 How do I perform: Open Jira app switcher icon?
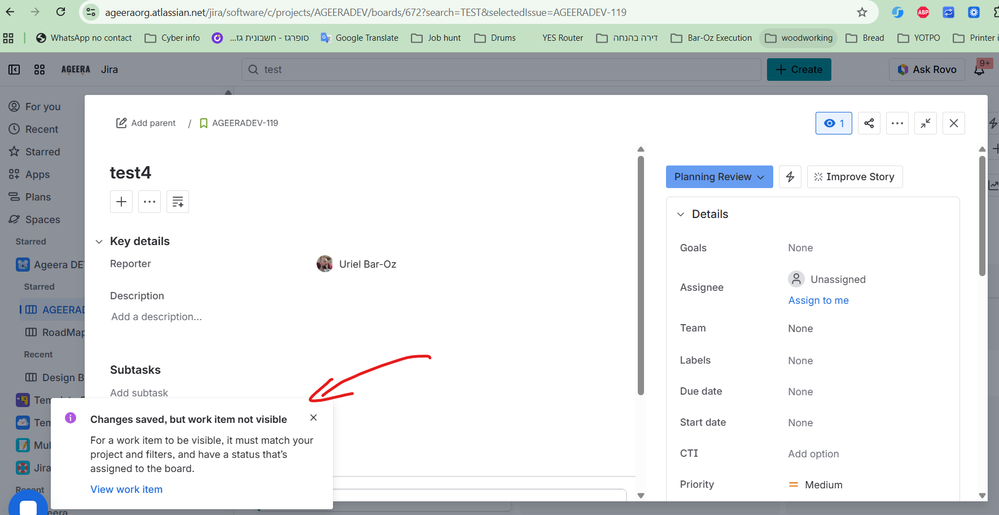click(39, 69)
